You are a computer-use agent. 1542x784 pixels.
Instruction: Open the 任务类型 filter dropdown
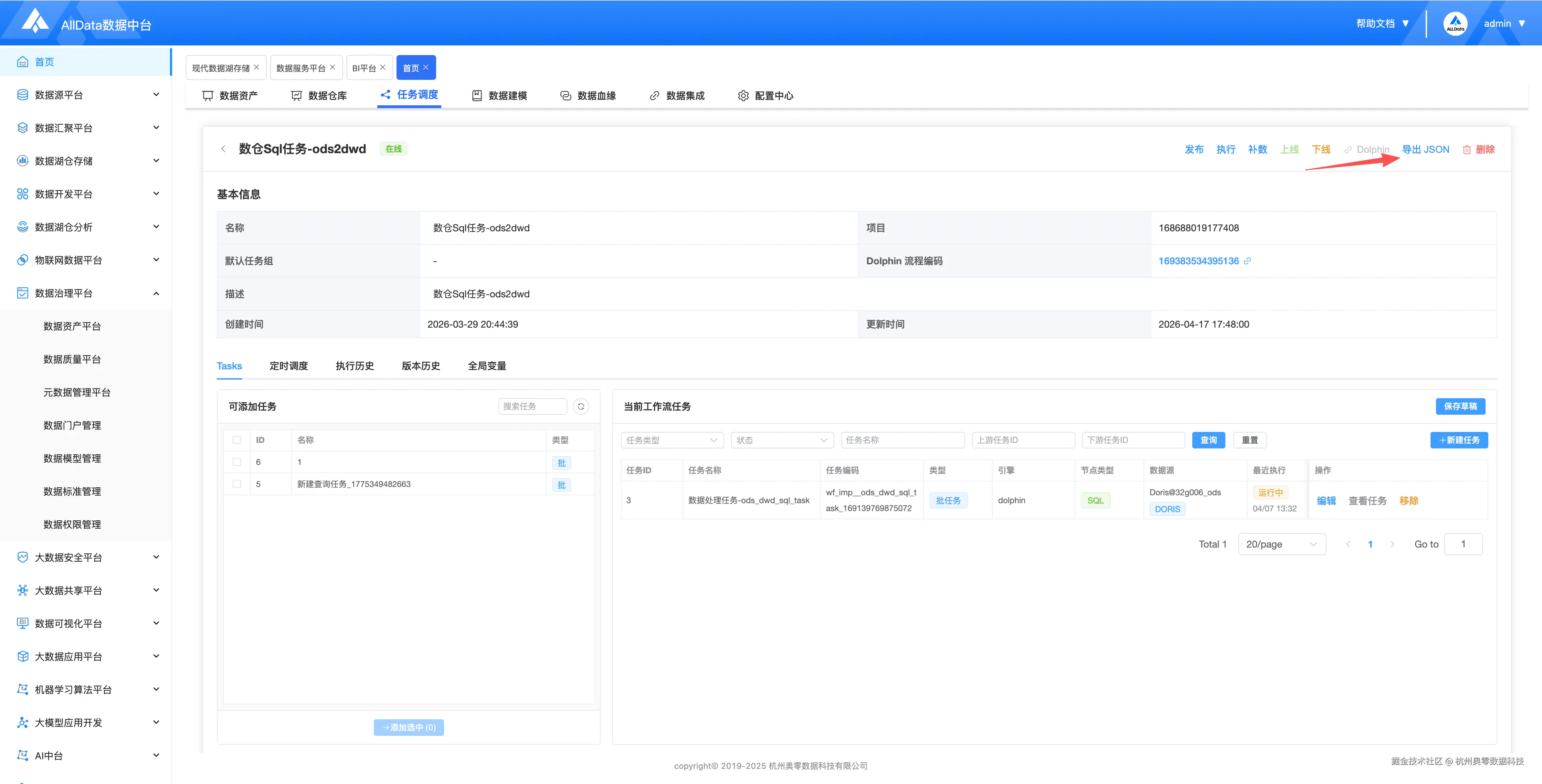(x=672, y=440)
